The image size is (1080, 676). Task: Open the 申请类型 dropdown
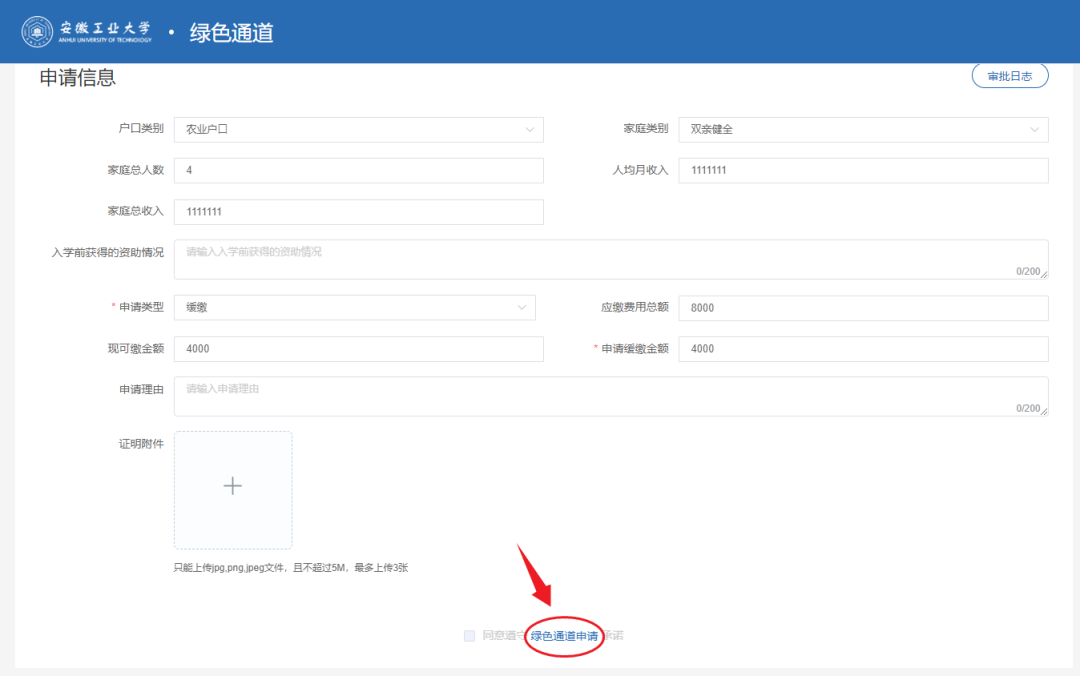click(355, 307)
